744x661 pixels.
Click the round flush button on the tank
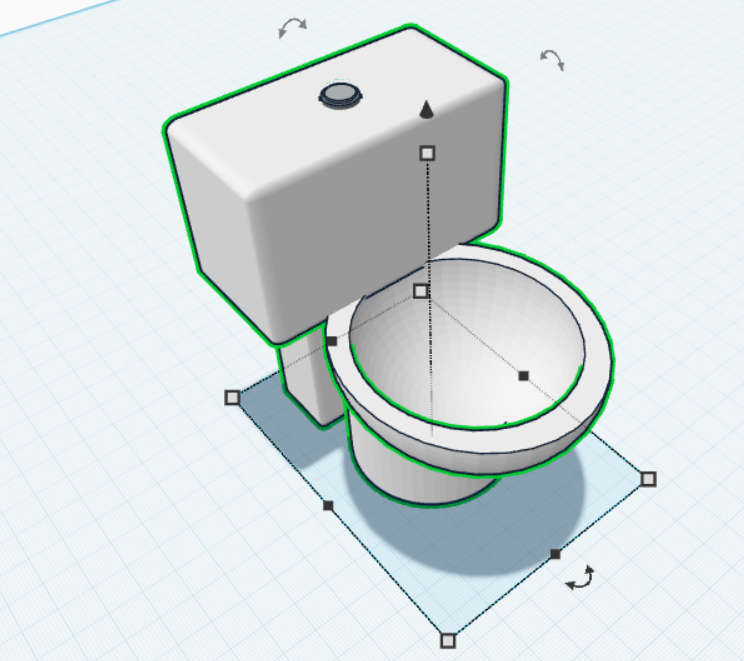coord(340,96)
